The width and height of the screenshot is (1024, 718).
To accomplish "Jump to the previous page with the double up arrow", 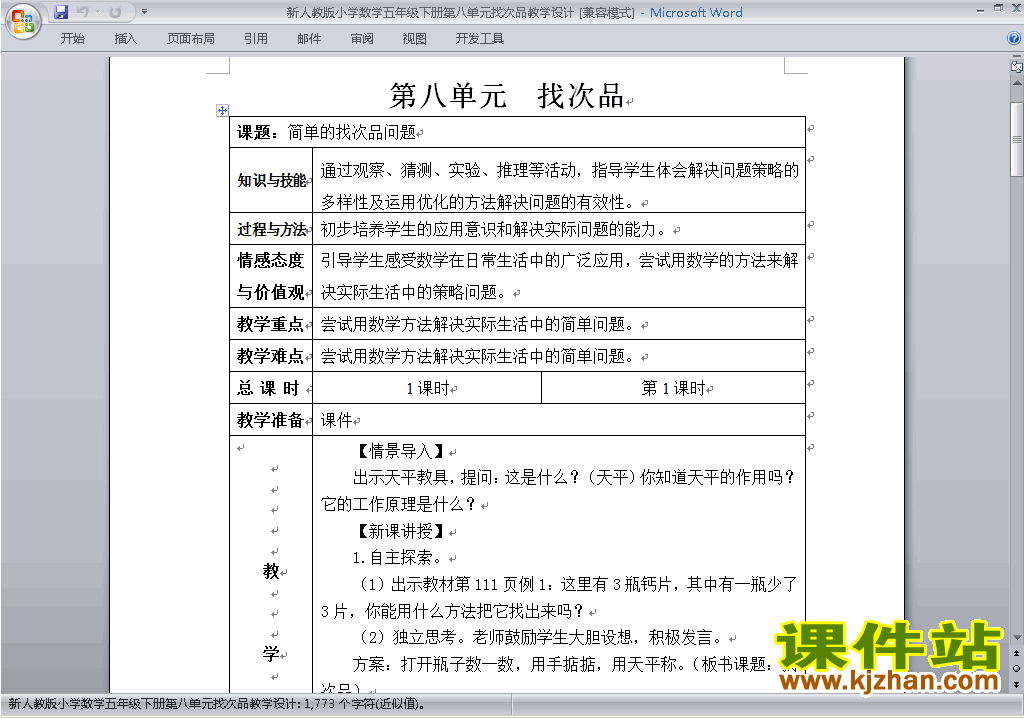I will click(1017, 653).
